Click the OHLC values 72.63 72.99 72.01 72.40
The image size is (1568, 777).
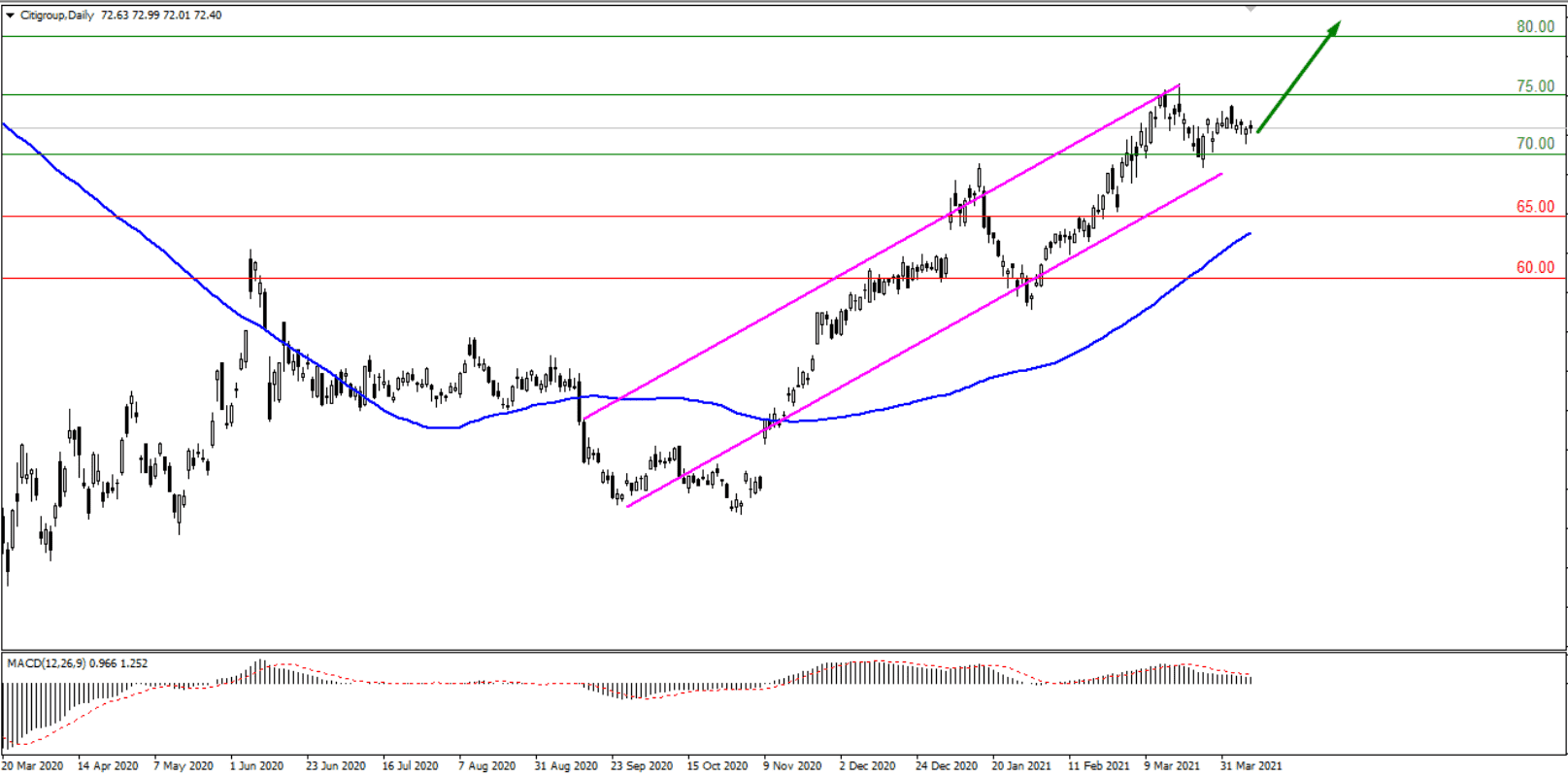(x=161, y=16)
